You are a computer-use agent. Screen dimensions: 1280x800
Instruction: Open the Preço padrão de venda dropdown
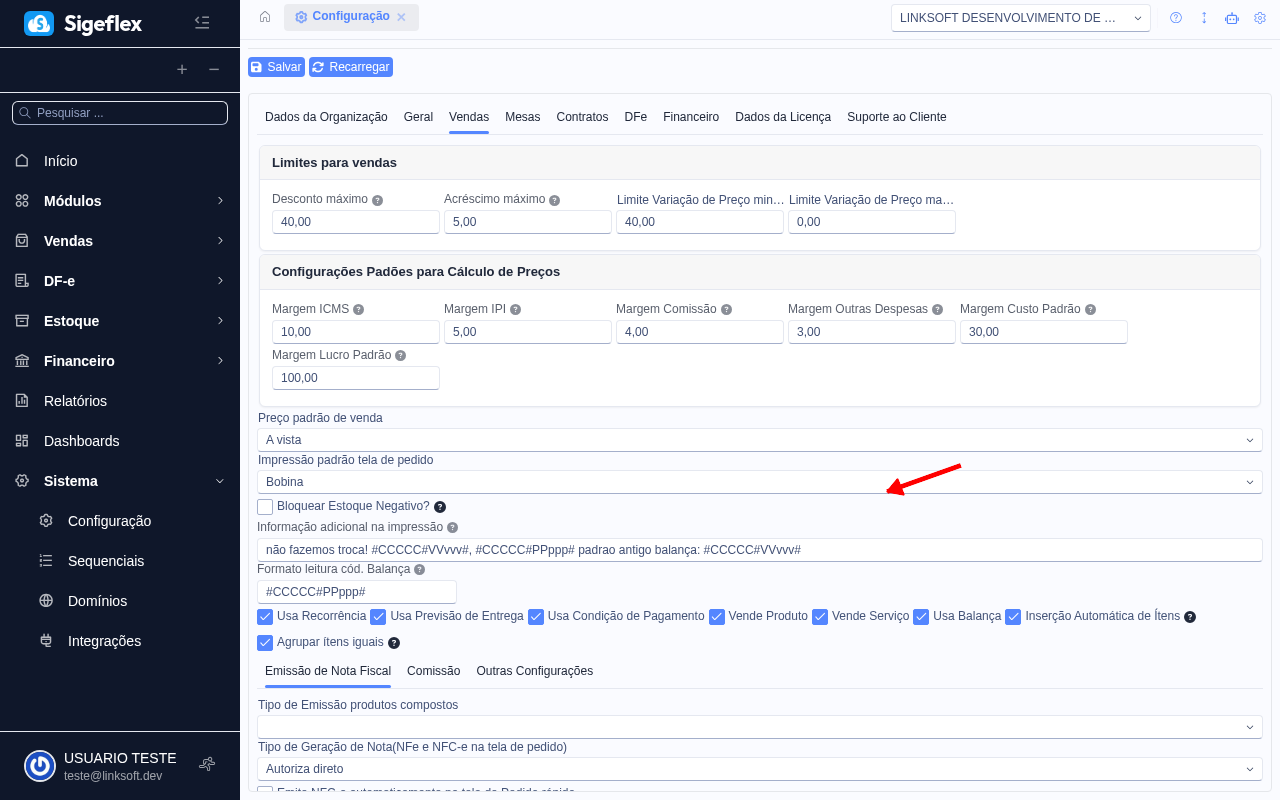tap(760, 439)
